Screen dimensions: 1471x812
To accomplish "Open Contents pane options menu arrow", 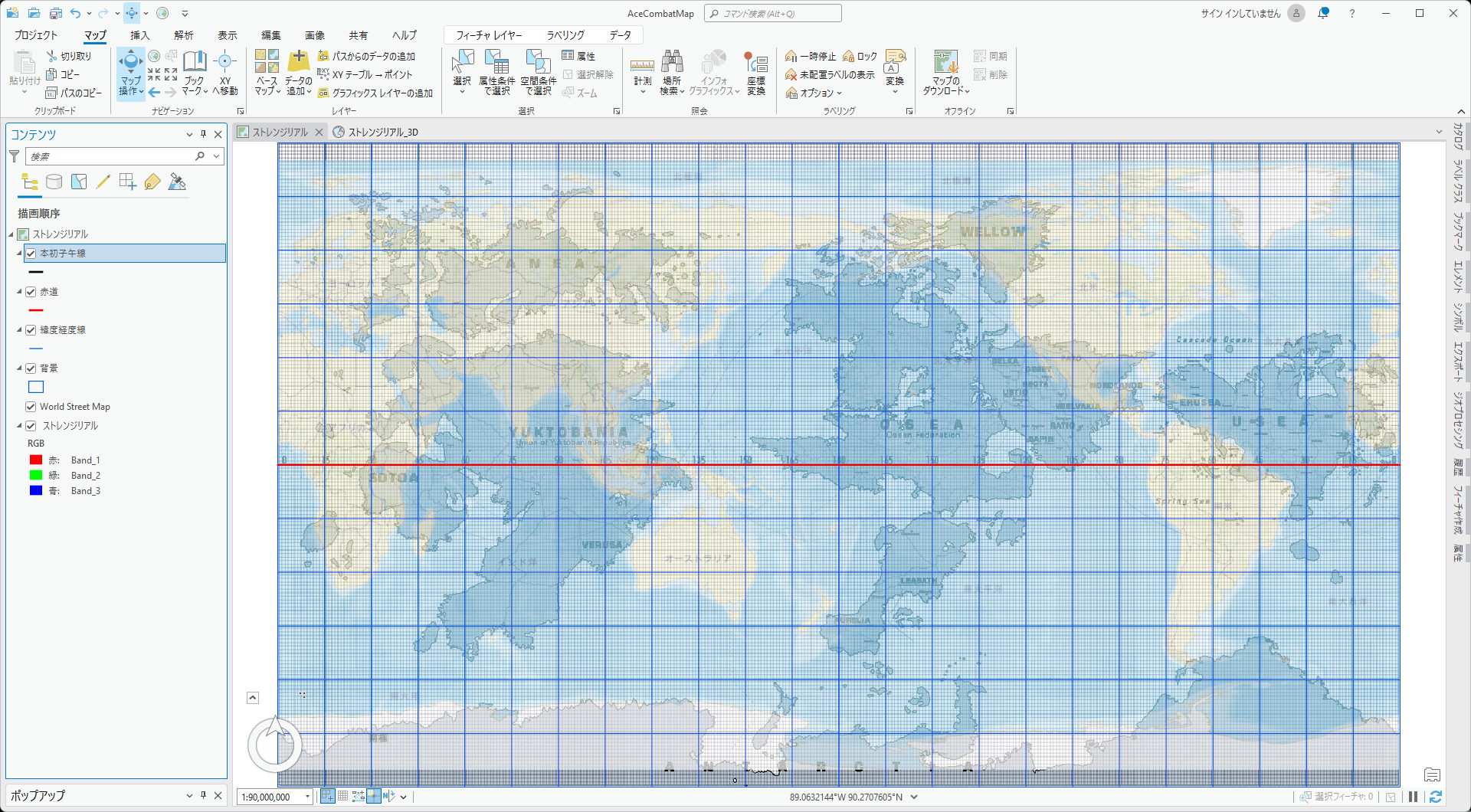I will point(189,134).
